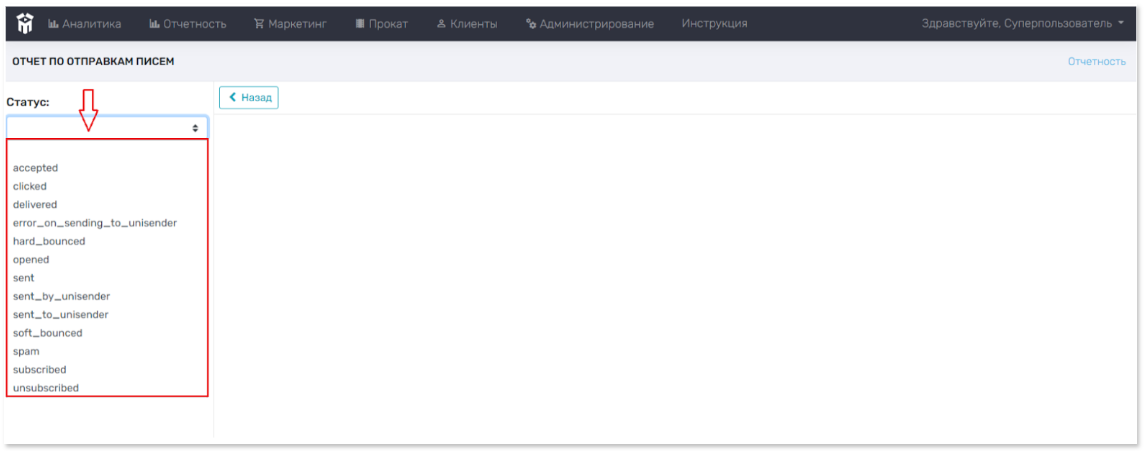Viewport: 1144px width, 451px height.
Task: Open the Аналитика menu
Action: point(85,23)
